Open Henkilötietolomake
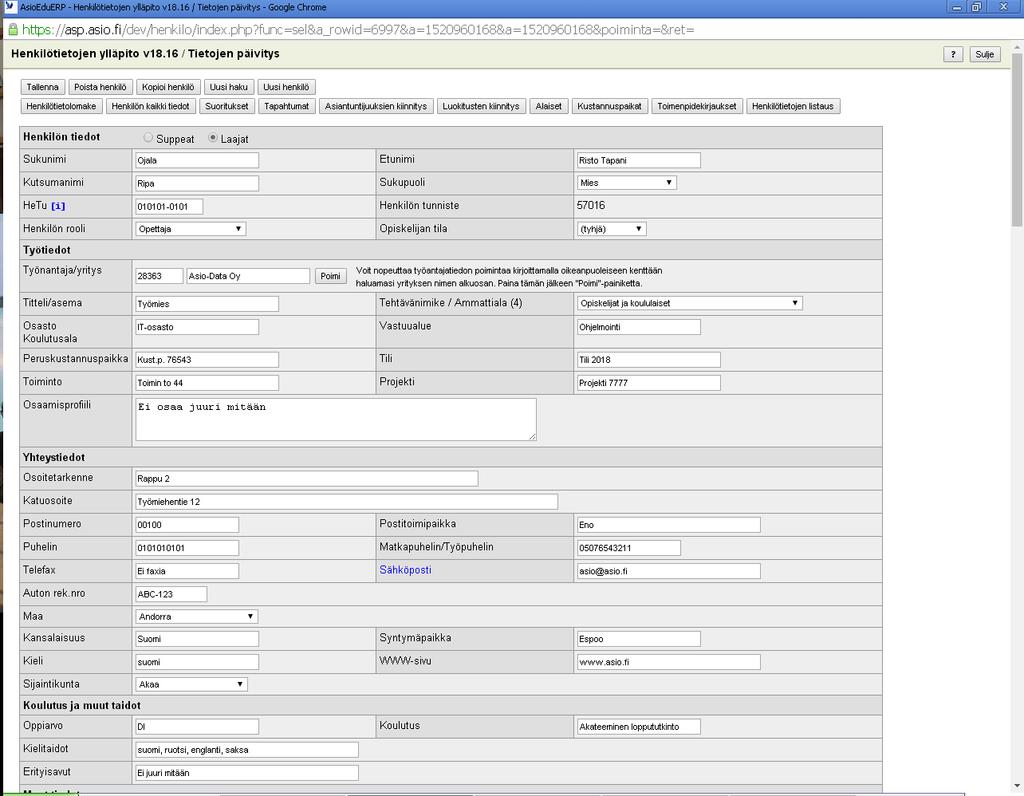The image size is (1024, 796). (x=61, y=106)
